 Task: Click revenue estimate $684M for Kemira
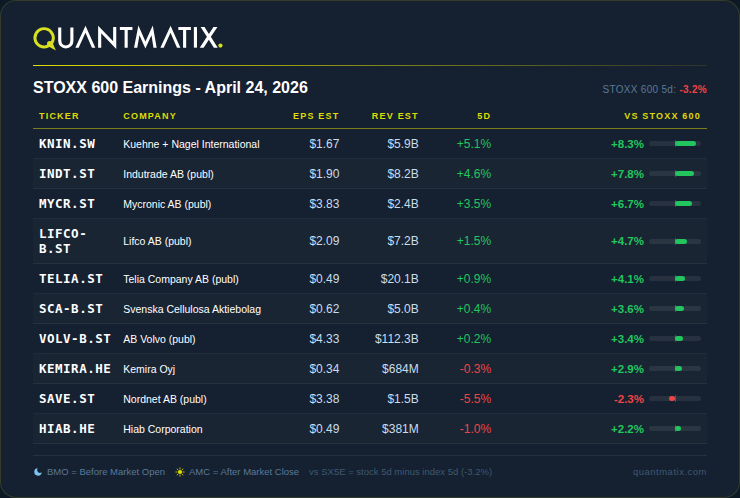point(400,369)
